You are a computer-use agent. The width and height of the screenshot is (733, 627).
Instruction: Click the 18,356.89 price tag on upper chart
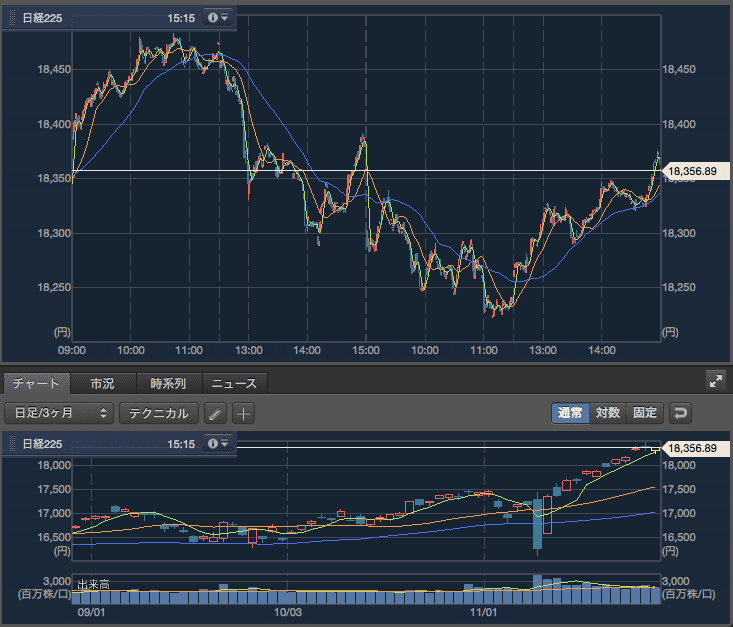[696, 171]
